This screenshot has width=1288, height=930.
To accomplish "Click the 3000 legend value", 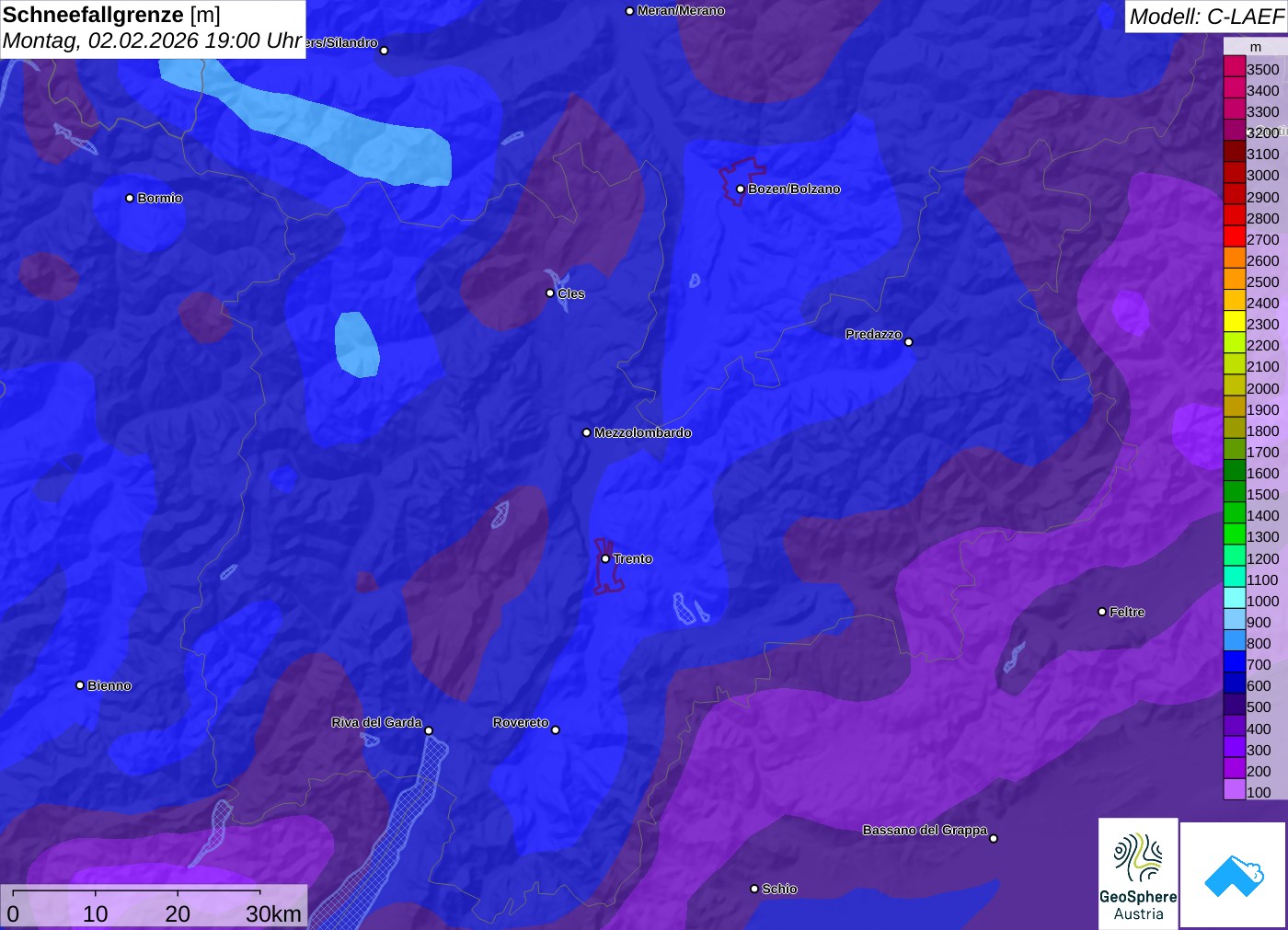I will [x=1262, y=176].
